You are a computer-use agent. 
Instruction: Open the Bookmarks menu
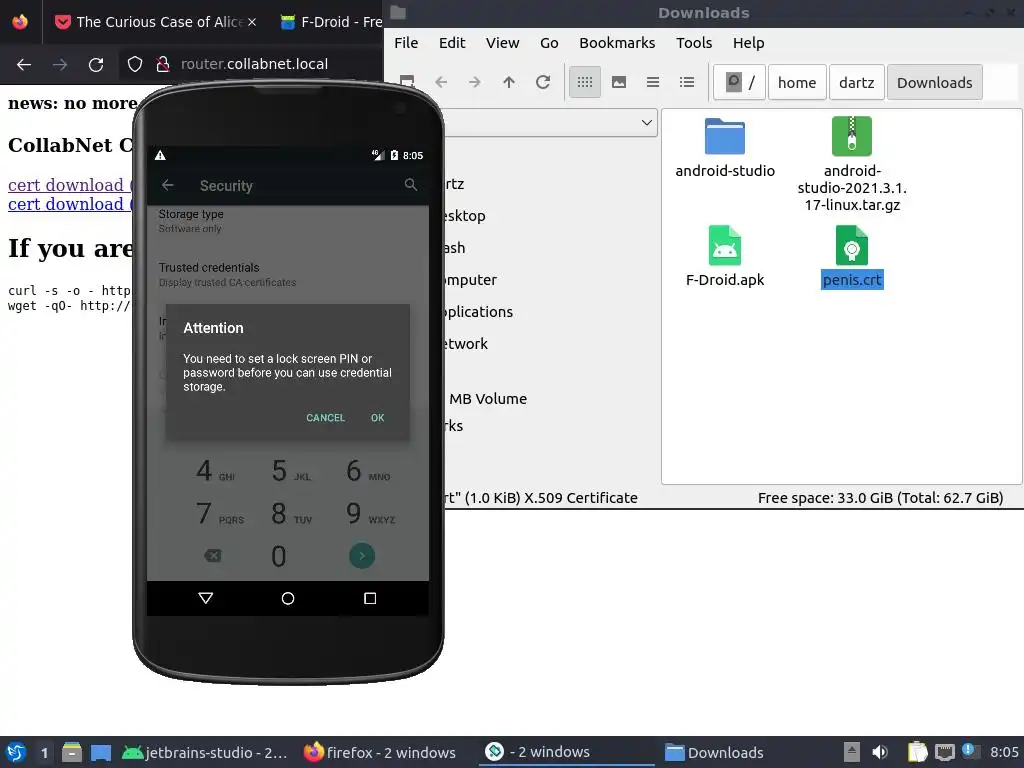617,43
